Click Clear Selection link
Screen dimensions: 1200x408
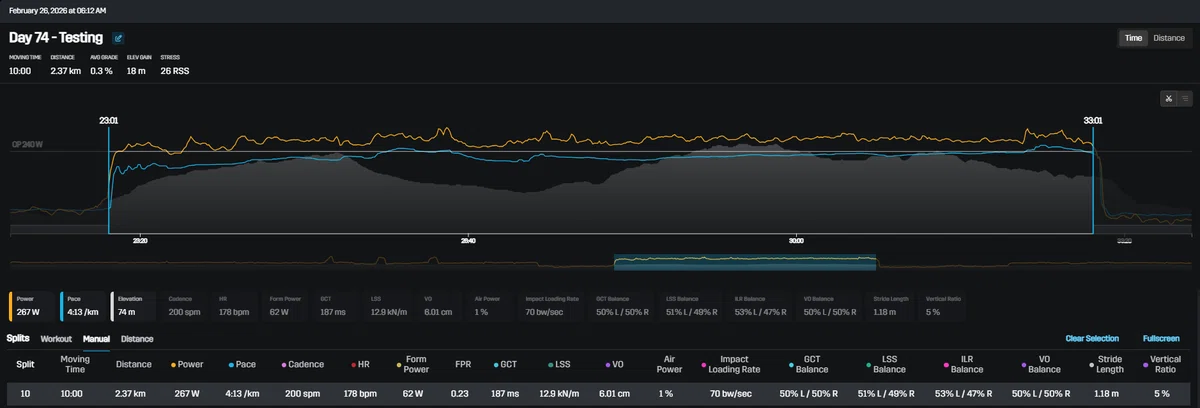coord(1092,339)
